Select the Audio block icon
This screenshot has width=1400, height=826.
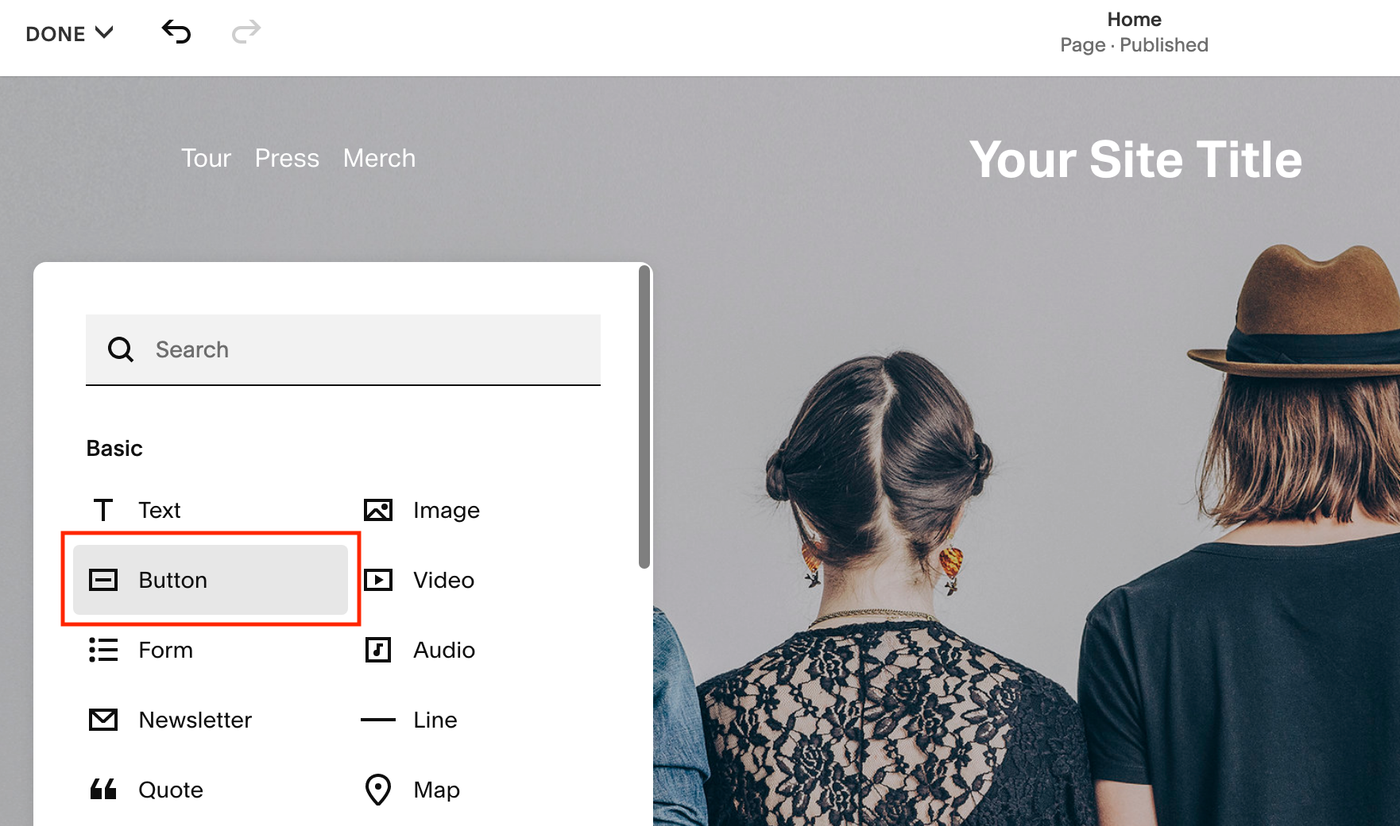coord(378,650)
